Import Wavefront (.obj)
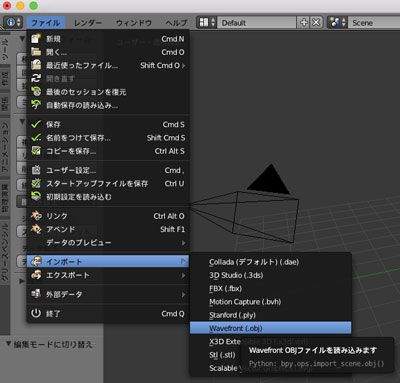This screenshot has width=400, height=383. click(x=270, y=328)
